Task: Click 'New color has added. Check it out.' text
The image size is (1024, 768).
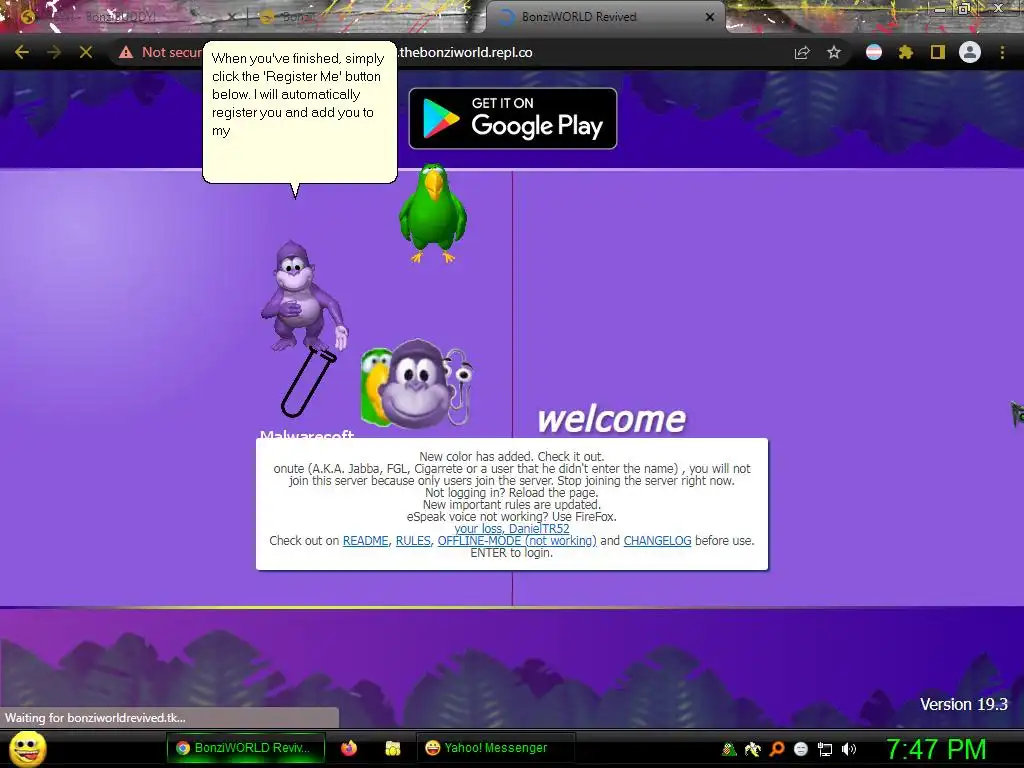Action: click(x=511, y=456)
